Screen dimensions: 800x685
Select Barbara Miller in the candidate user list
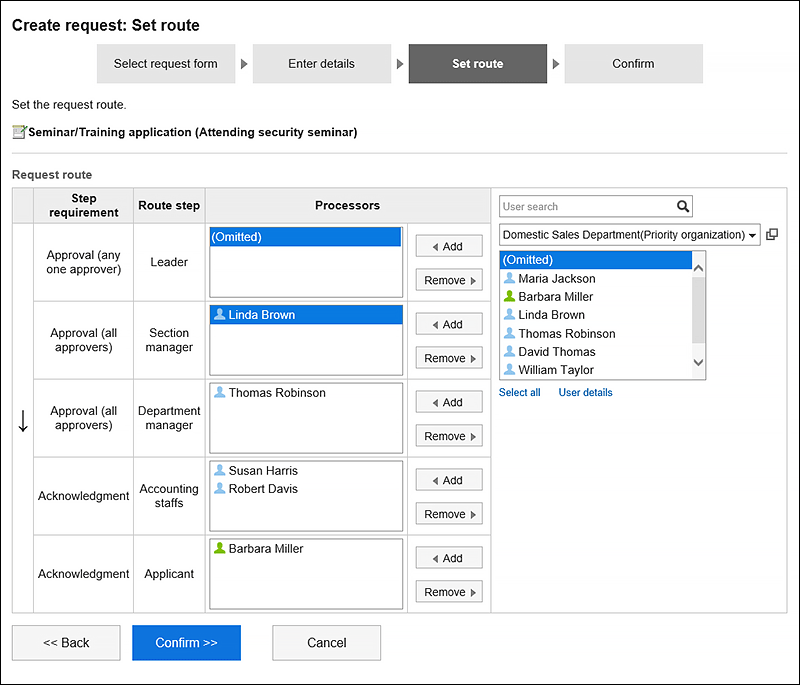click(x=596, y=297)
